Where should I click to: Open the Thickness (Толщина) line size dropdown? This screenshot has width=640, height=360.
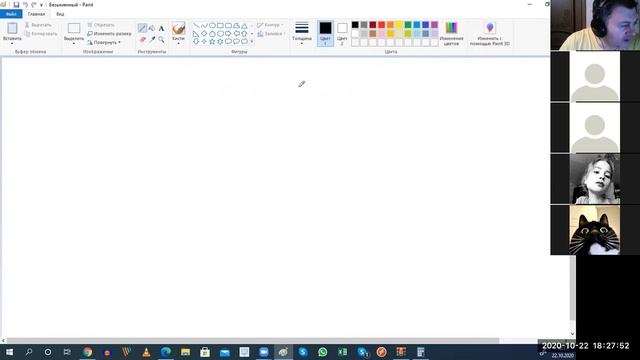[302, 33]
